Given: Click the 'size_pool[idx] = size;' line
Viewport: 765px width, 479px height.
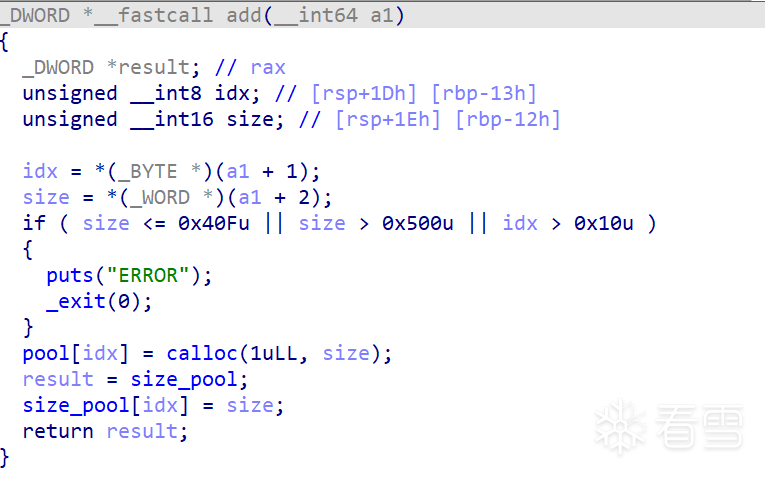Looking at the screenshot, I should pyautogui.click(x=153, y=405).
